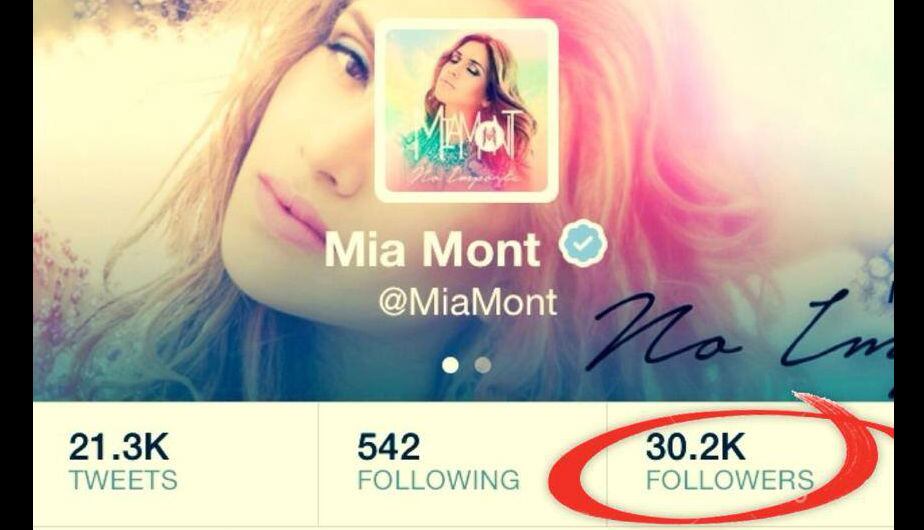Click the FOLLOWING label

(x=438, y=480)
